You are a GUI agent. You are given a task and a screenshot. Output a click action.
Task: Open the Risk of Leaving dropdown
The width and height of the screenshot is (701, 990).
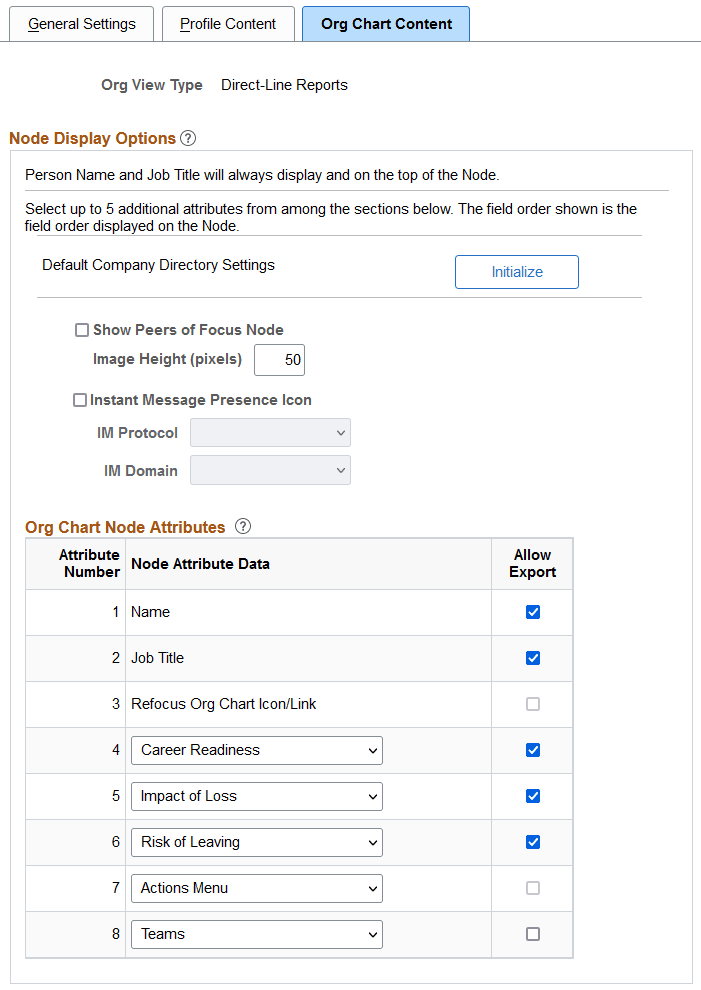point(256,842)
